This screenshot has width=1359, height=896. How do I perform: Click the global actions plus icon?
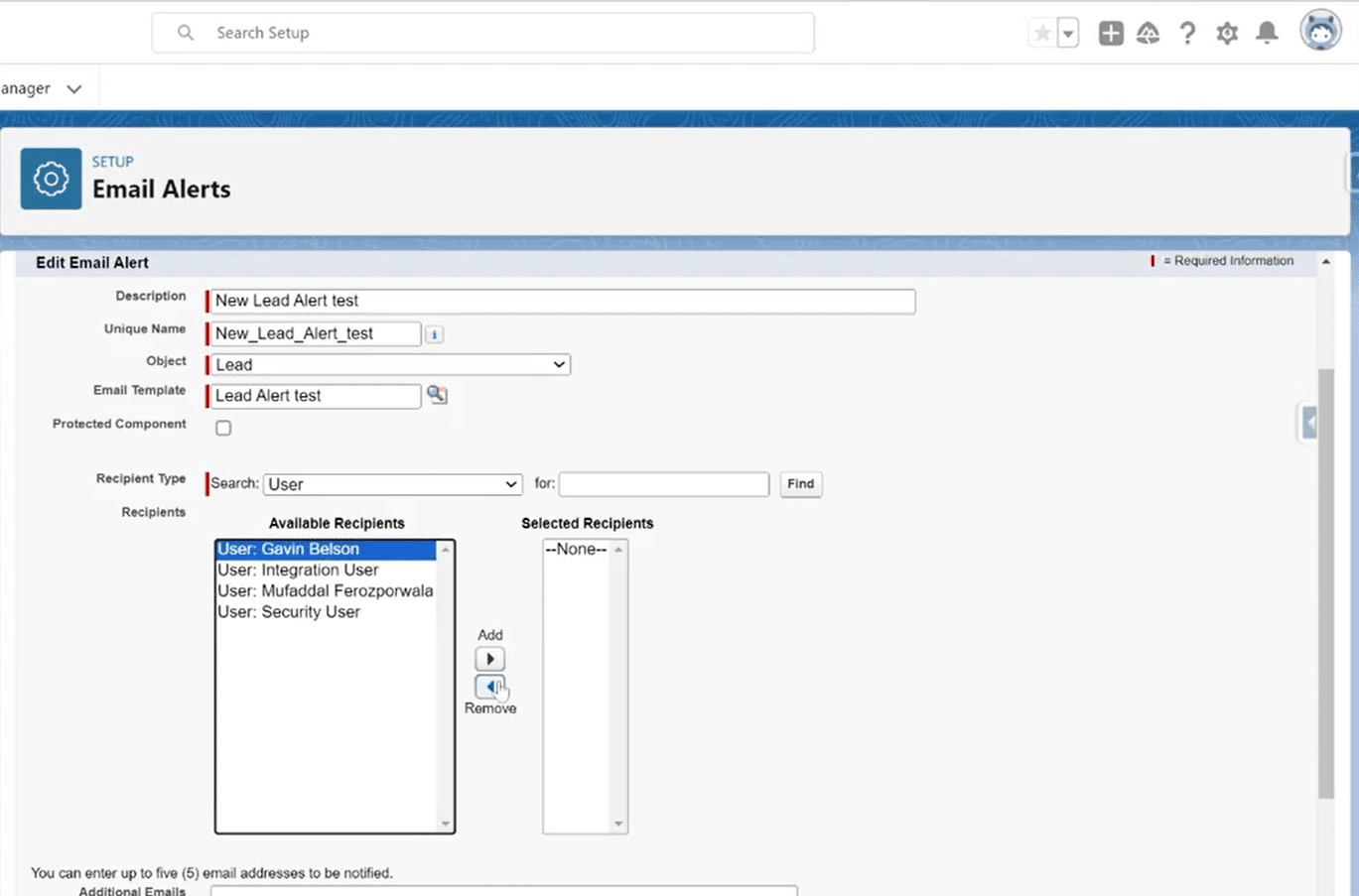pyautogui.click(x=1111, y=33)
